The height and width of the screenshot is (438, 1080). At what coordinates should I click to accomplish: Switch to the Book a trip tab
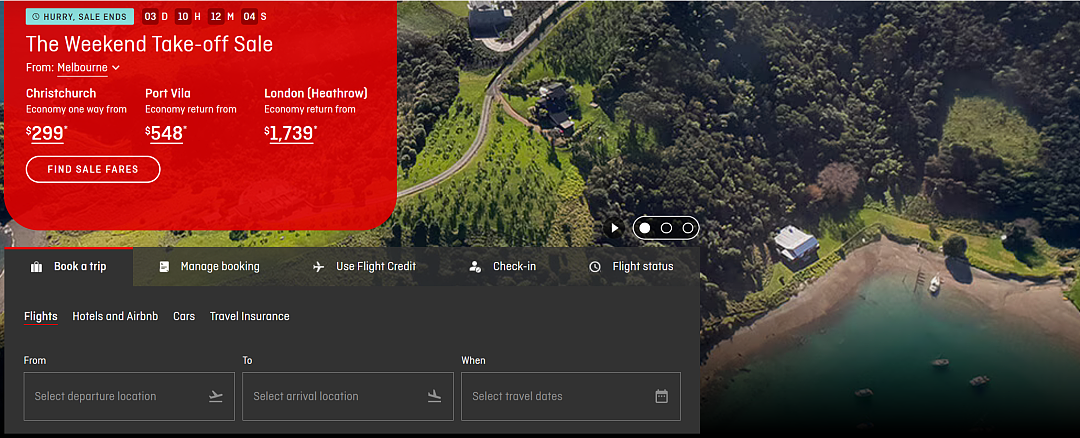(x=68, y=267)
